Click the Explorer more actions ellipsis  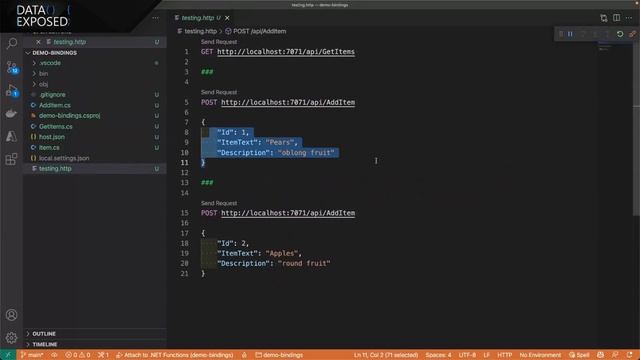coord(156,18)
